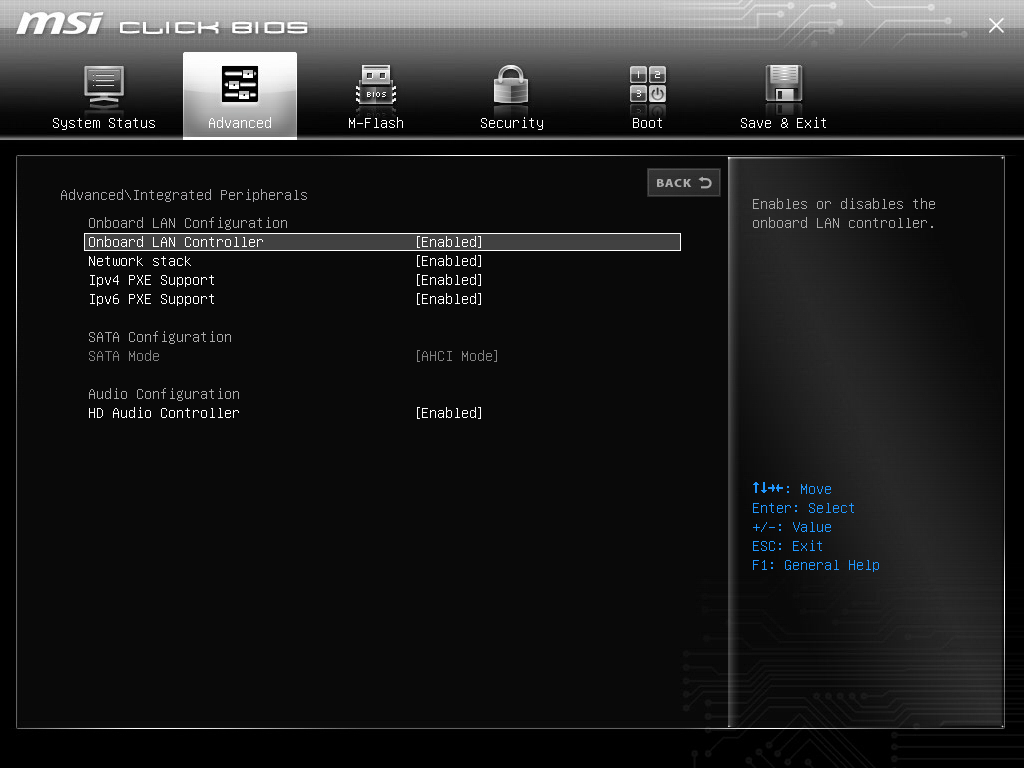The height and width of the screenshot is (768, 1024).
Task: Go back using the BACK button
Action: (x=684, y=183)
